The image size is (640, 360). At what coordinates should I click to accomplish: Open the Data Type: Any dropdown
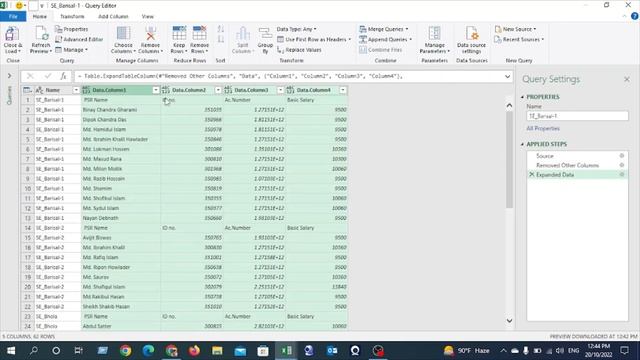pyautogui.click(x=296, y=29)
